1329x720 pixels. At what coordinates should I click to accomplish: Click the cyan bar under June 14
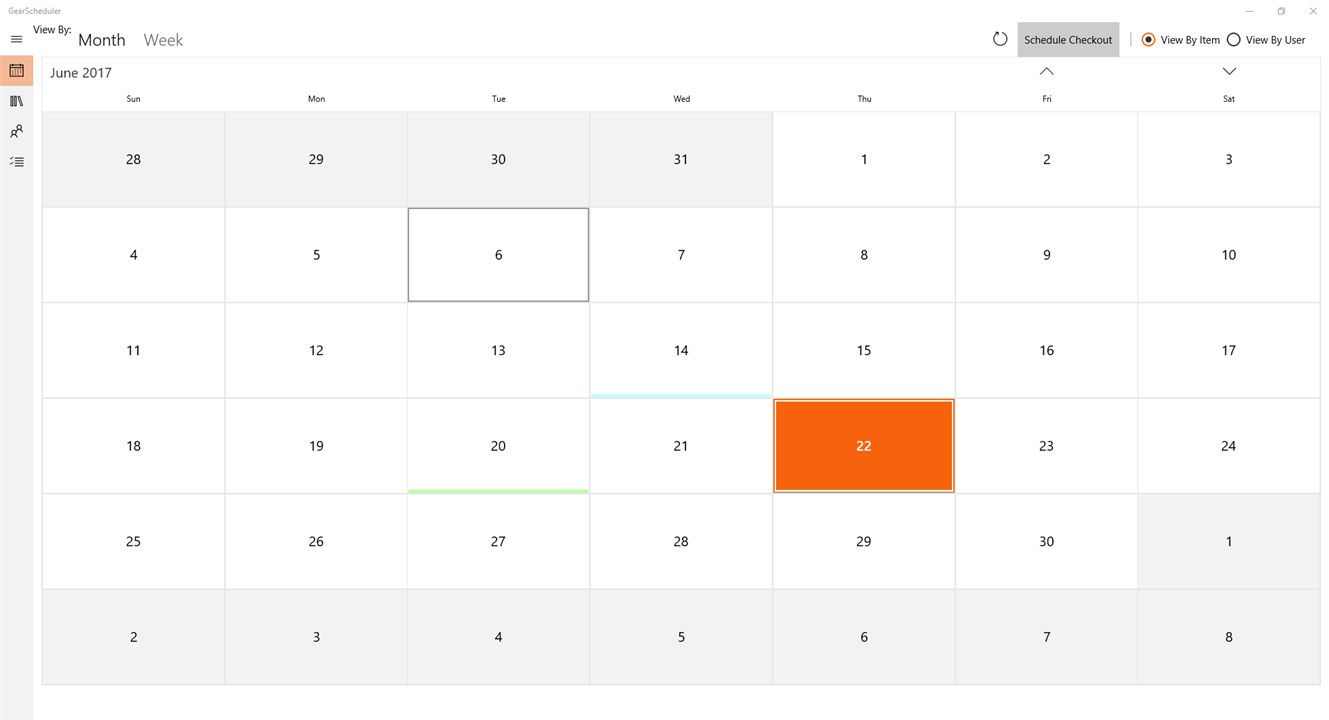(x=681, y=396)
